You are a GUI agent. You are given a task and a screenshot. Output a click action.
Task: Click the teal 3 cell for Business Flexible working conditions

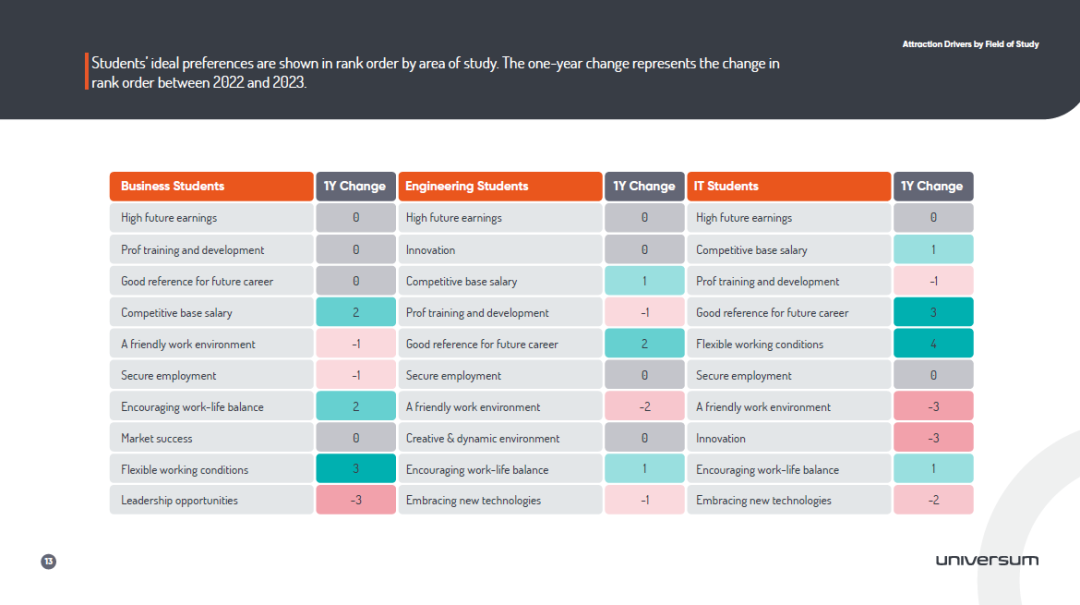point(355,469)
